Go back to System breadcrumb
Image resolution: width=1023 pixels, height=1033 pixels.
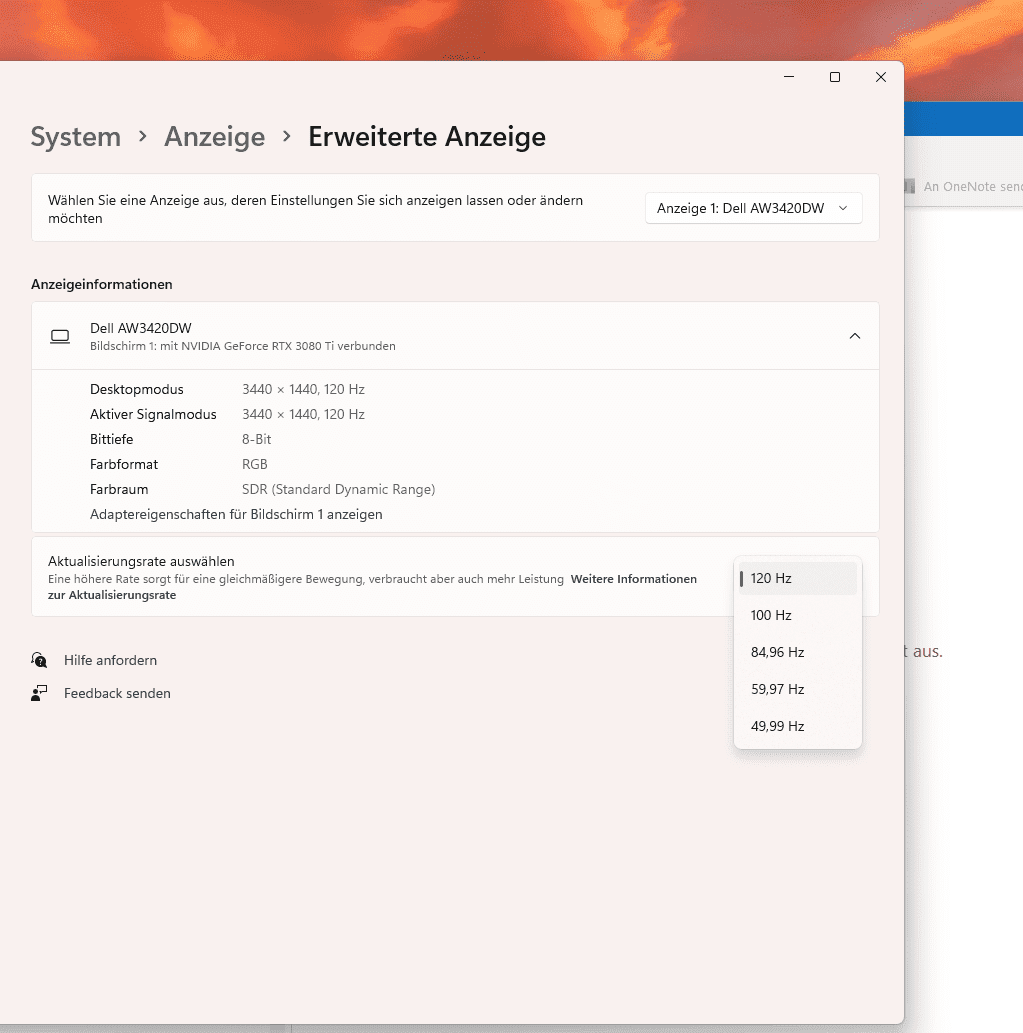76,137
